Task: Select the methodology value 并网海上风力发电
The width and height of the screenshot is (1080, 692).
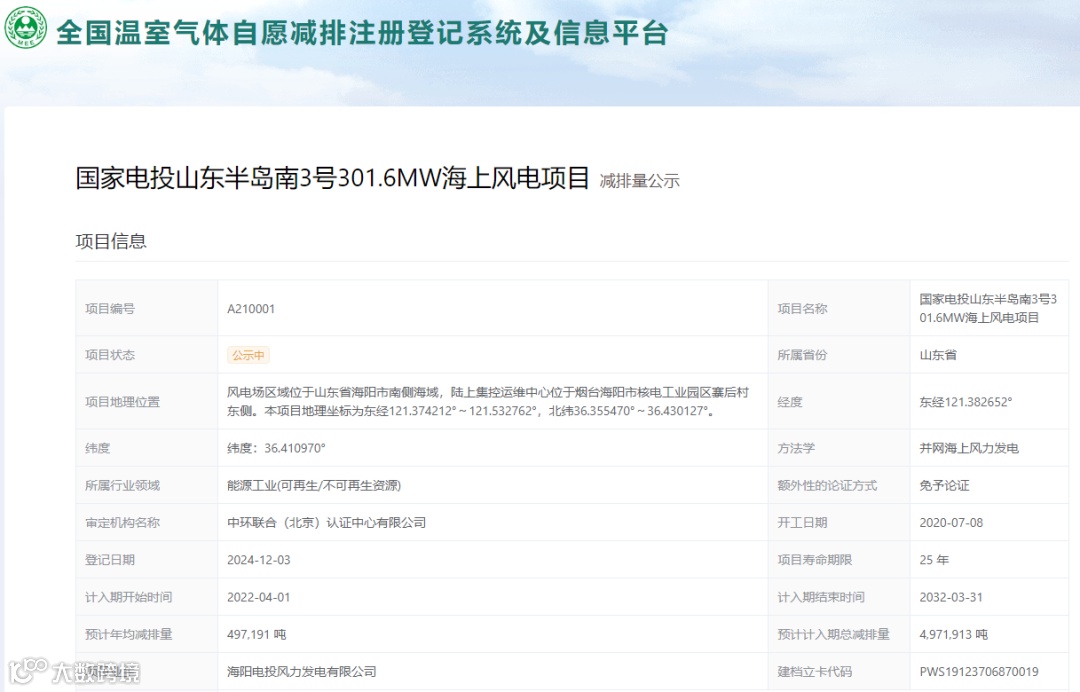Action: [x=969, y=448]
